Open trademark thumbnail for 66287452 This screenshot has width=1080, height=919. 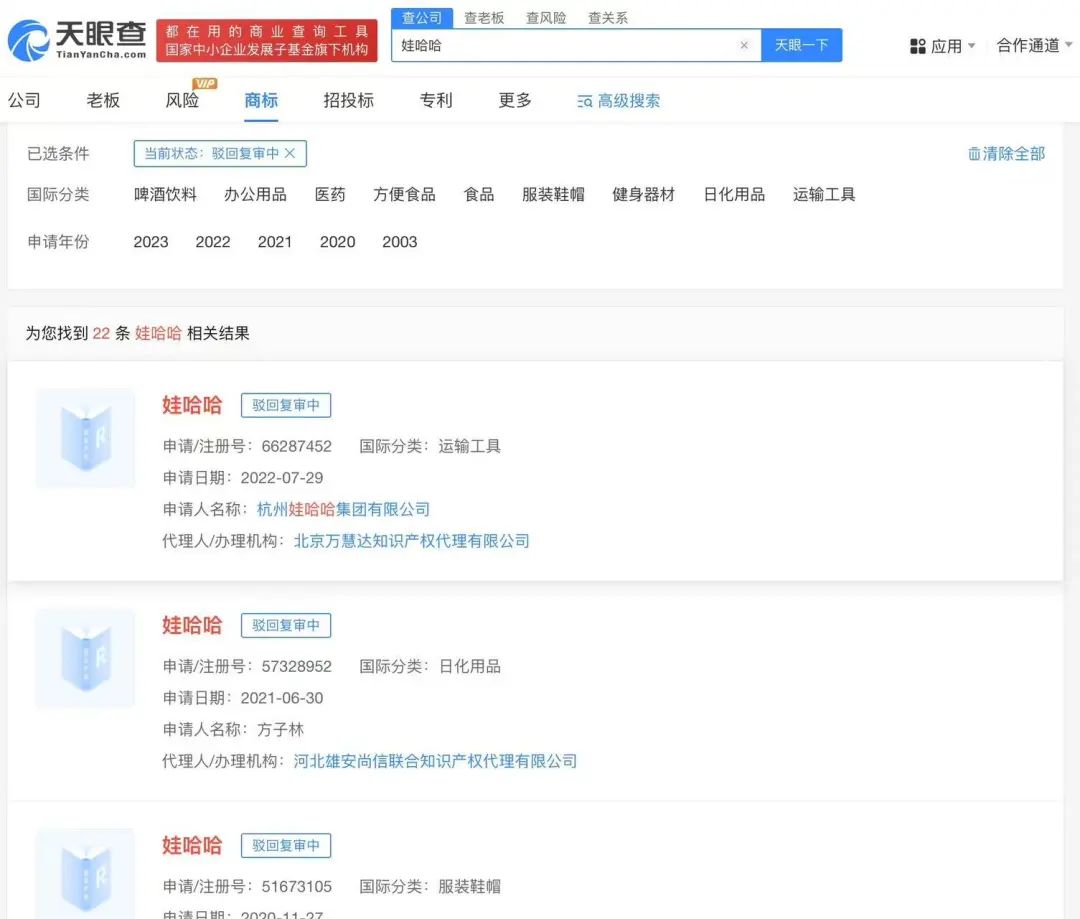coord(85,438)
